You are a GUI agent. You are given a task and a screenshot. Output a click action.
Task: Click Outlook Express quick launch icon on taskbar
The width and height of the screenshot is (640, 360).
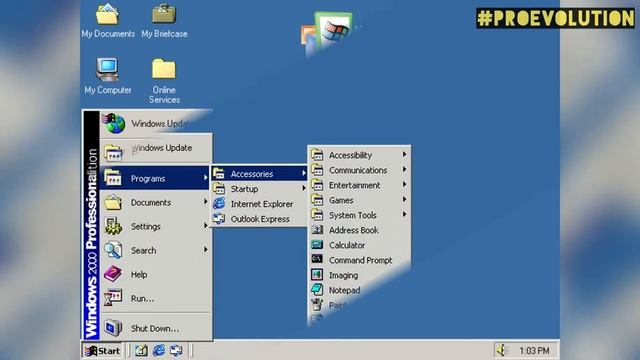(x=176, y=351)
